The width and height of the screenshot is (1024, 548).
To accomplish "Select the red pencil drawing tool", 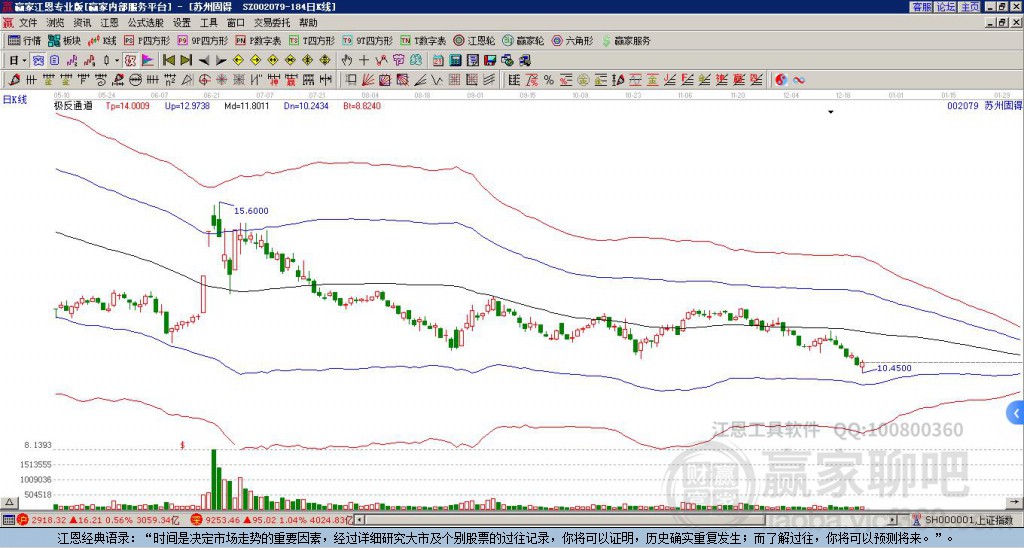I will point(13,80).
